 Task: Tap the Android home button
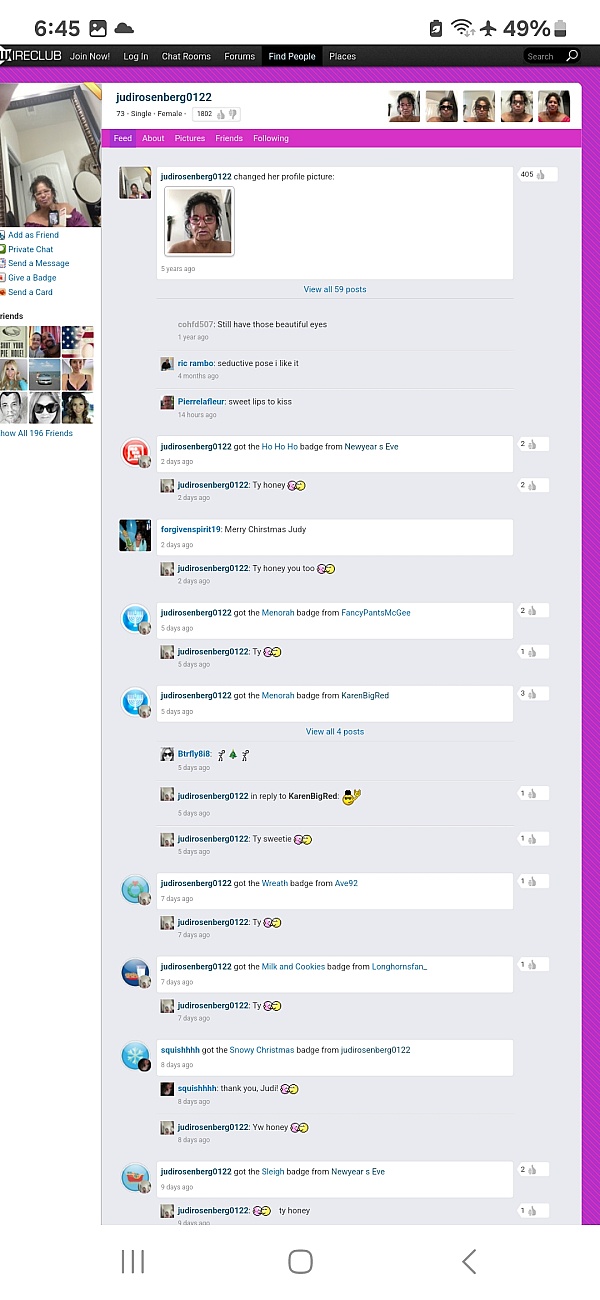point(300,1261)
